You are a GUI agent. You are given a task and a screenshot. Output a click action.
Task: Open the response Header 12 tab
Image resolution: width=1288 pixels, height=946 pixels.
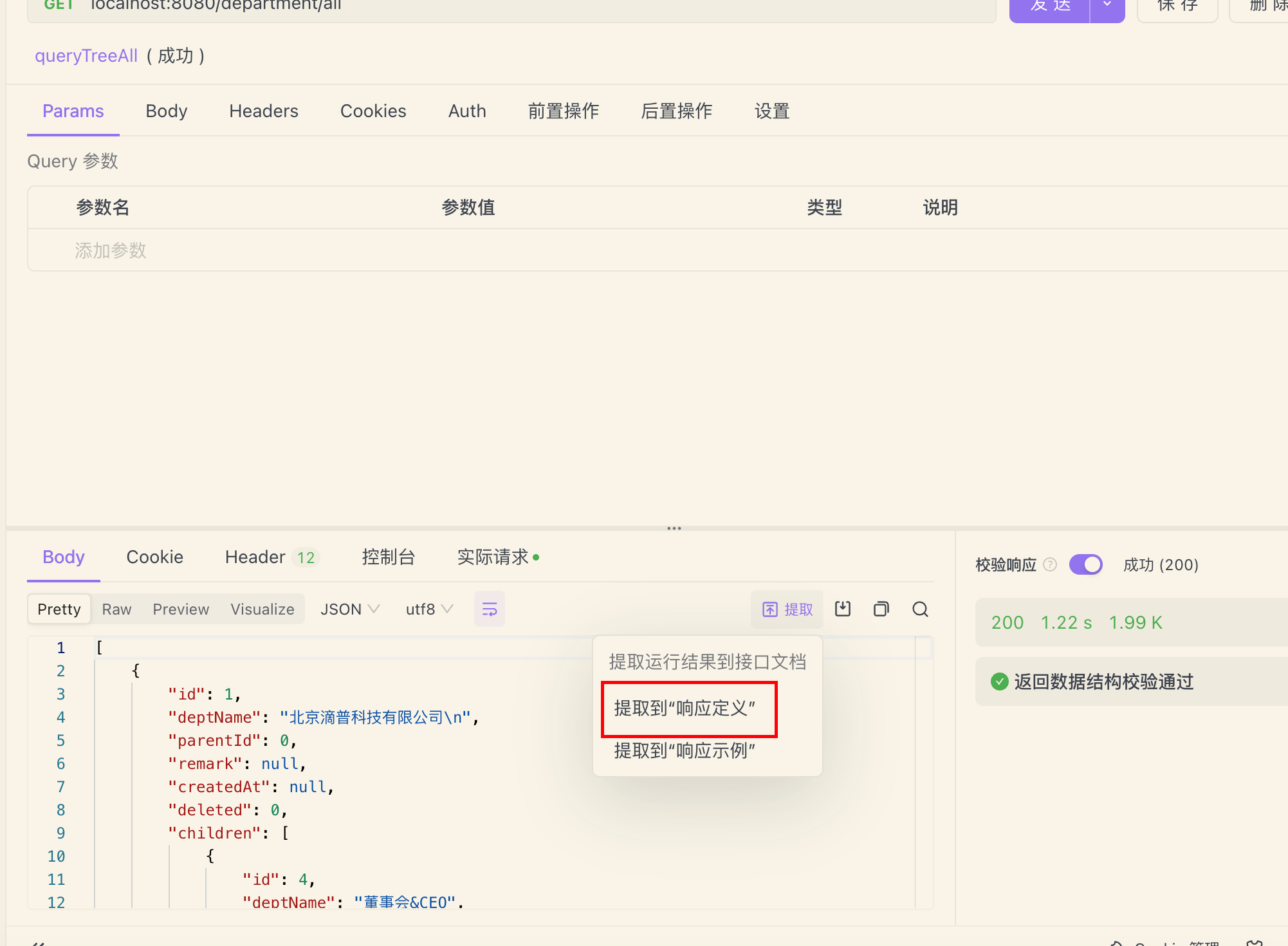[271, 557]
